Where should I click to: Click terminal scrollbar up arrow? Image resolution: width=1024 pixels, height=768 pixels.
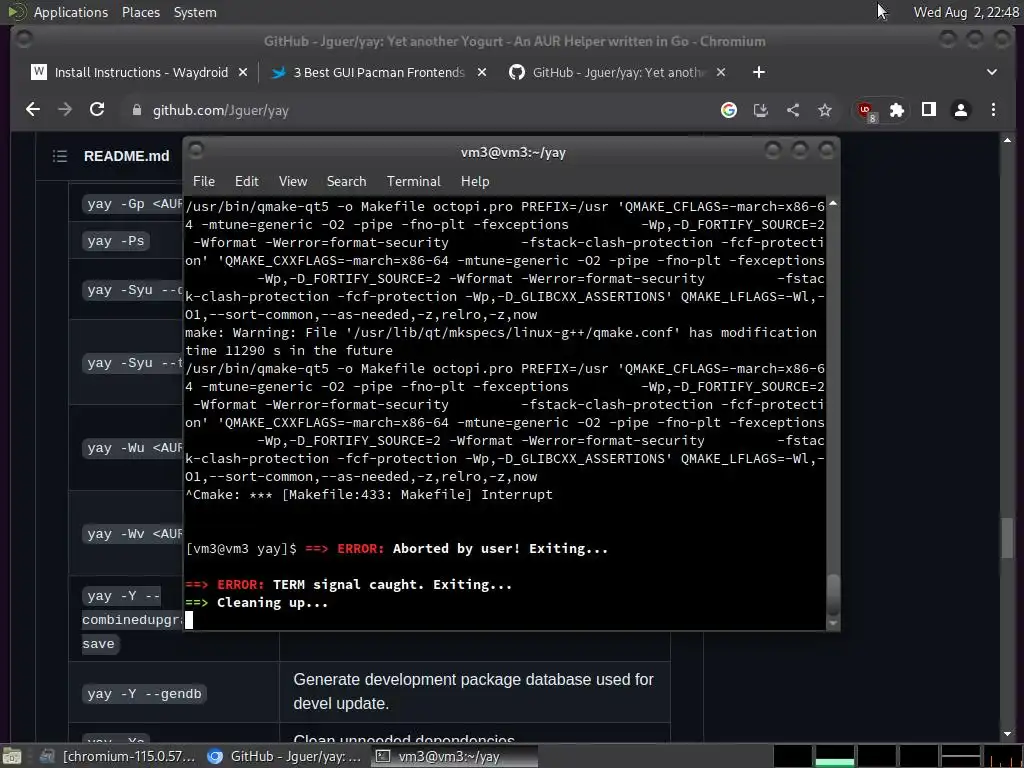tap(833, 204)
